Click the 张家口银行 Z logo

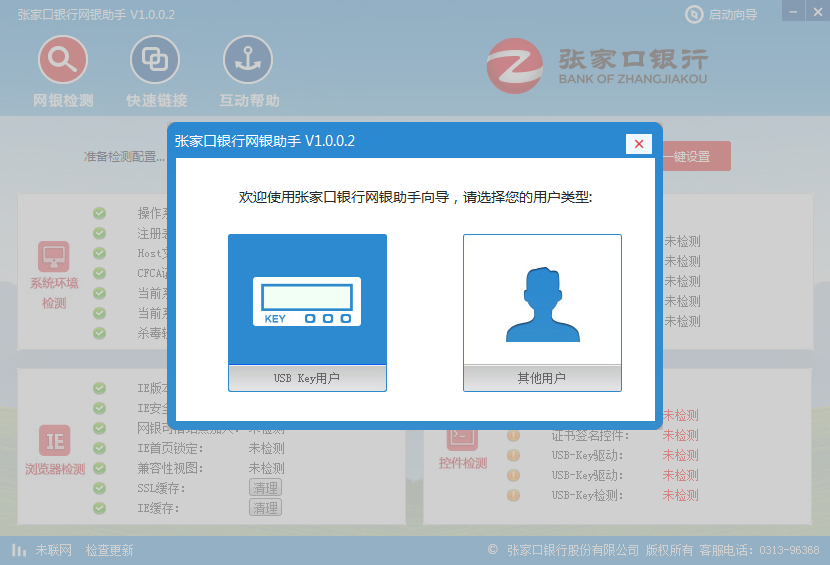515,66
